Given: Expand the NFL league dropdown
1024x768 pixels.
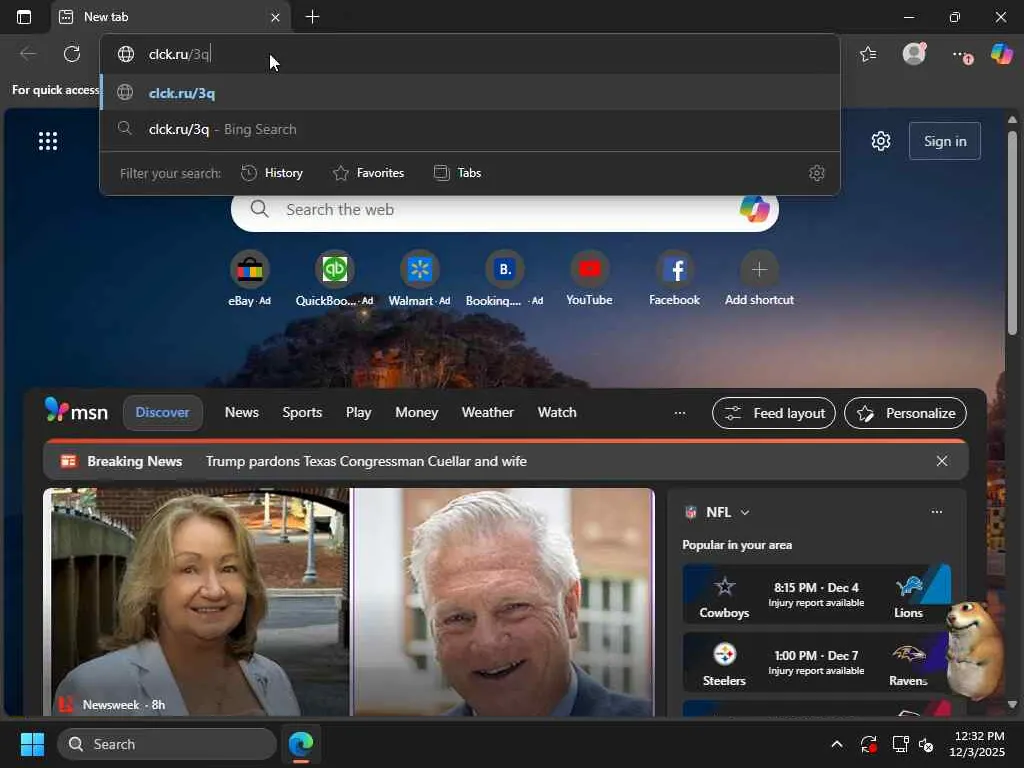Looking at the screenshot, I should (744, 513).
